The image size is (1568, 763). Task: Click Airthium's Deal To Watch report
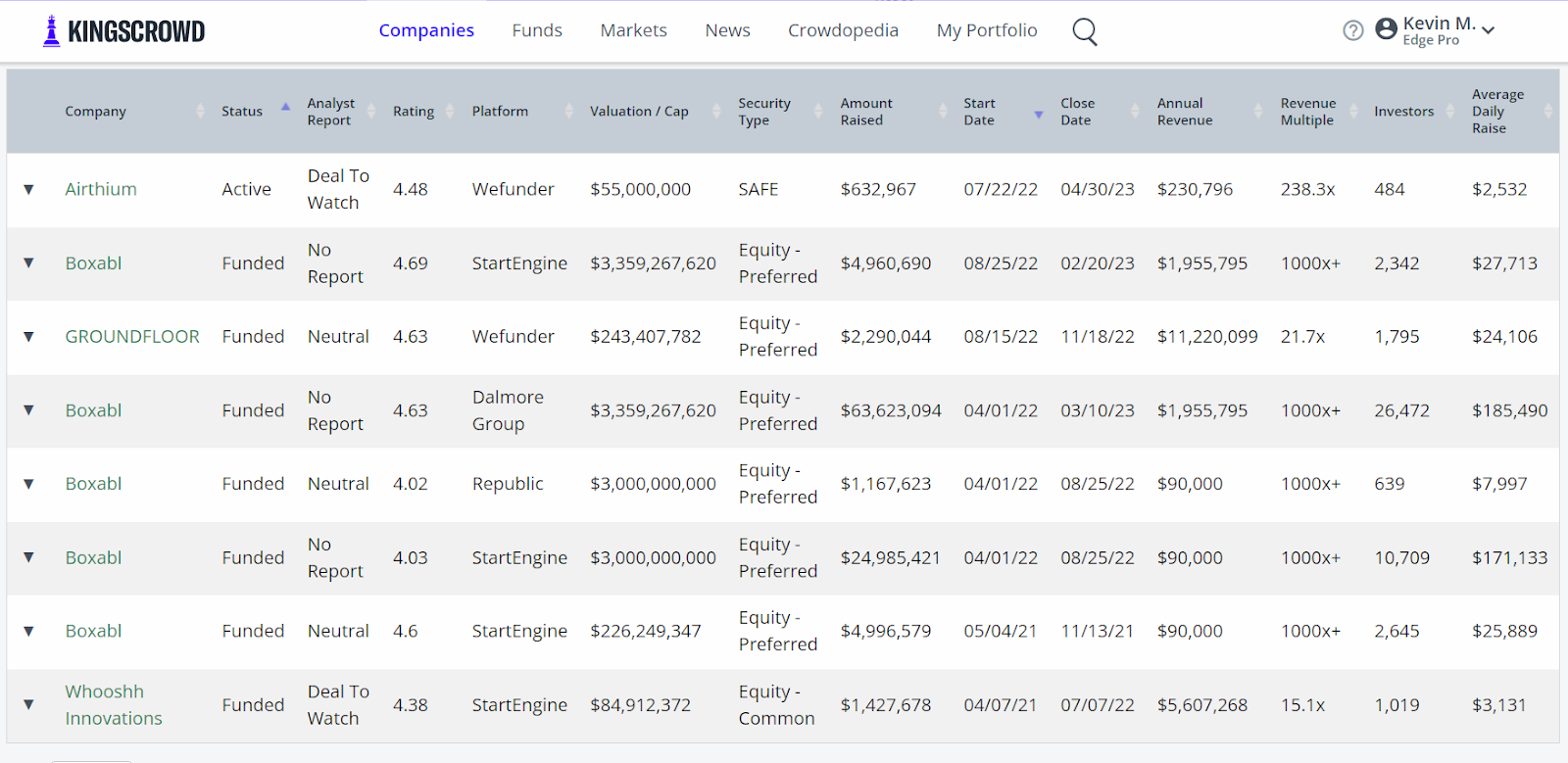338,189
